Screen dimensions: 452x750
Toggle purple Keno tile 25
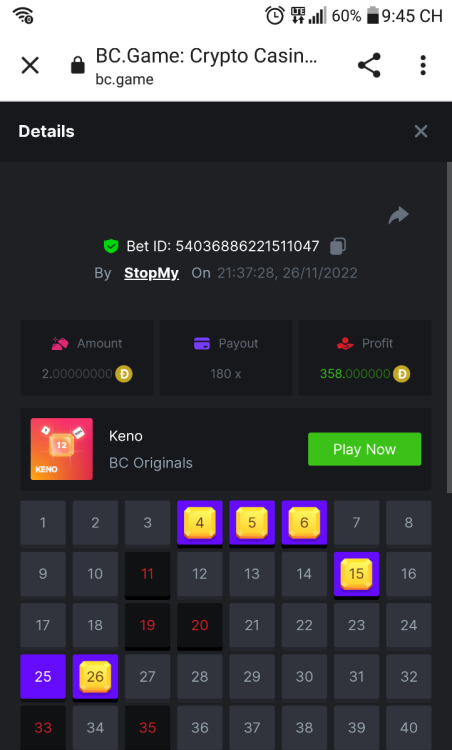43,676
